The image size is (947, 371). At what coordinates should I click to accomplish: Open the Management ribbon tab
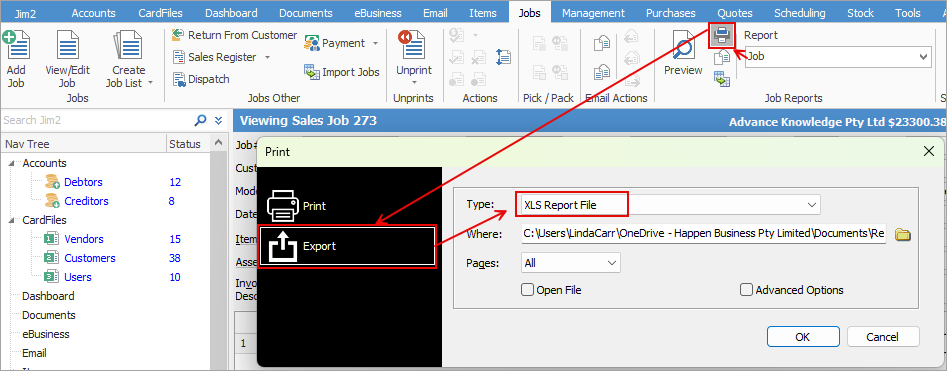593,13
